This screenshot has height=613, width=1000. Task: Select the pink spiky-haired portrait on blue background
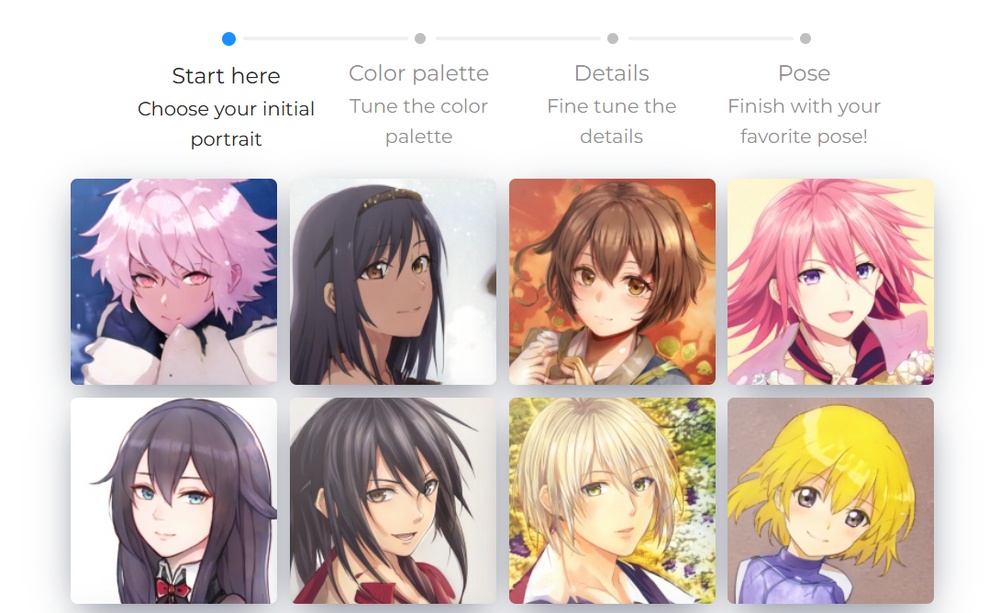(x=173, y=281)
